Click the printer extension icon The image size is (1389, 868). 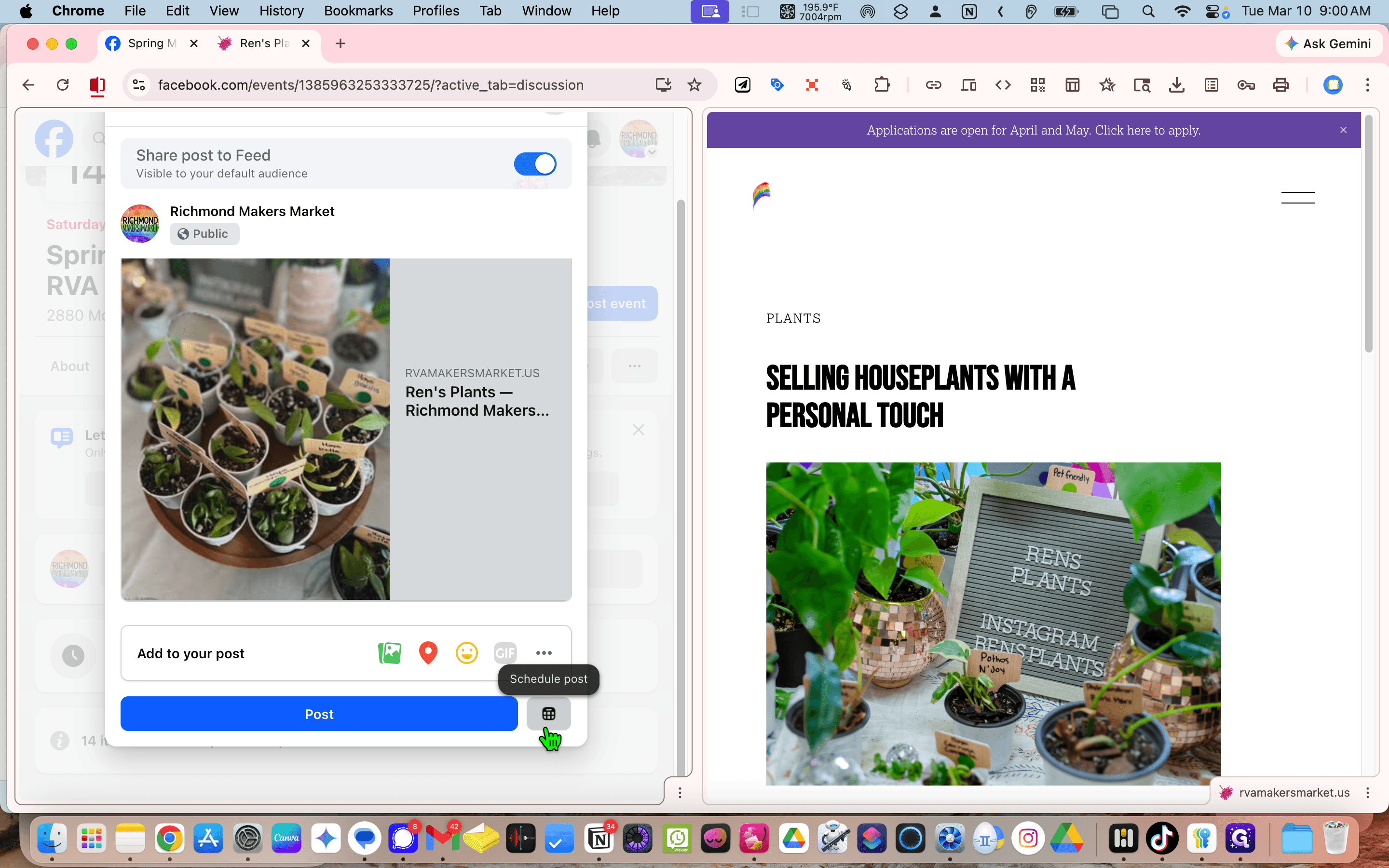pos(1280,85)
